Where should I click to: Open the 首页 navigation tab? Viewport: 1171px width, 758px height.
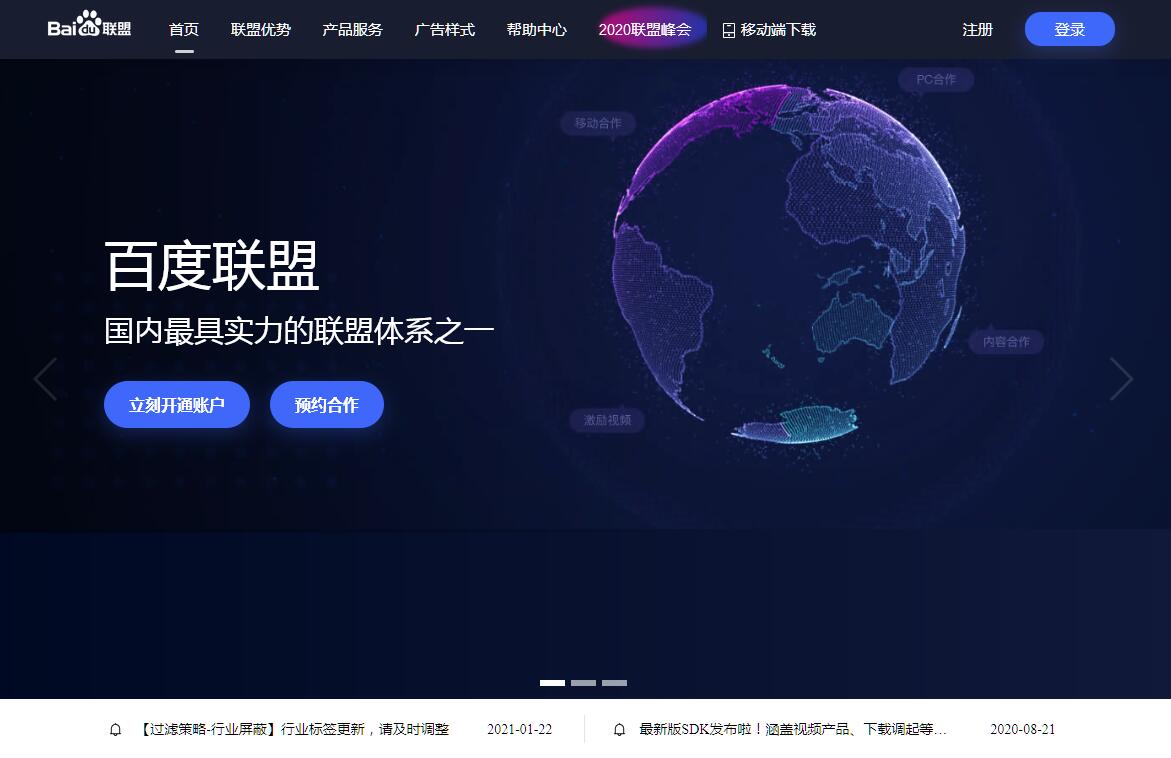pyautogui.click(x=184, y=30)
